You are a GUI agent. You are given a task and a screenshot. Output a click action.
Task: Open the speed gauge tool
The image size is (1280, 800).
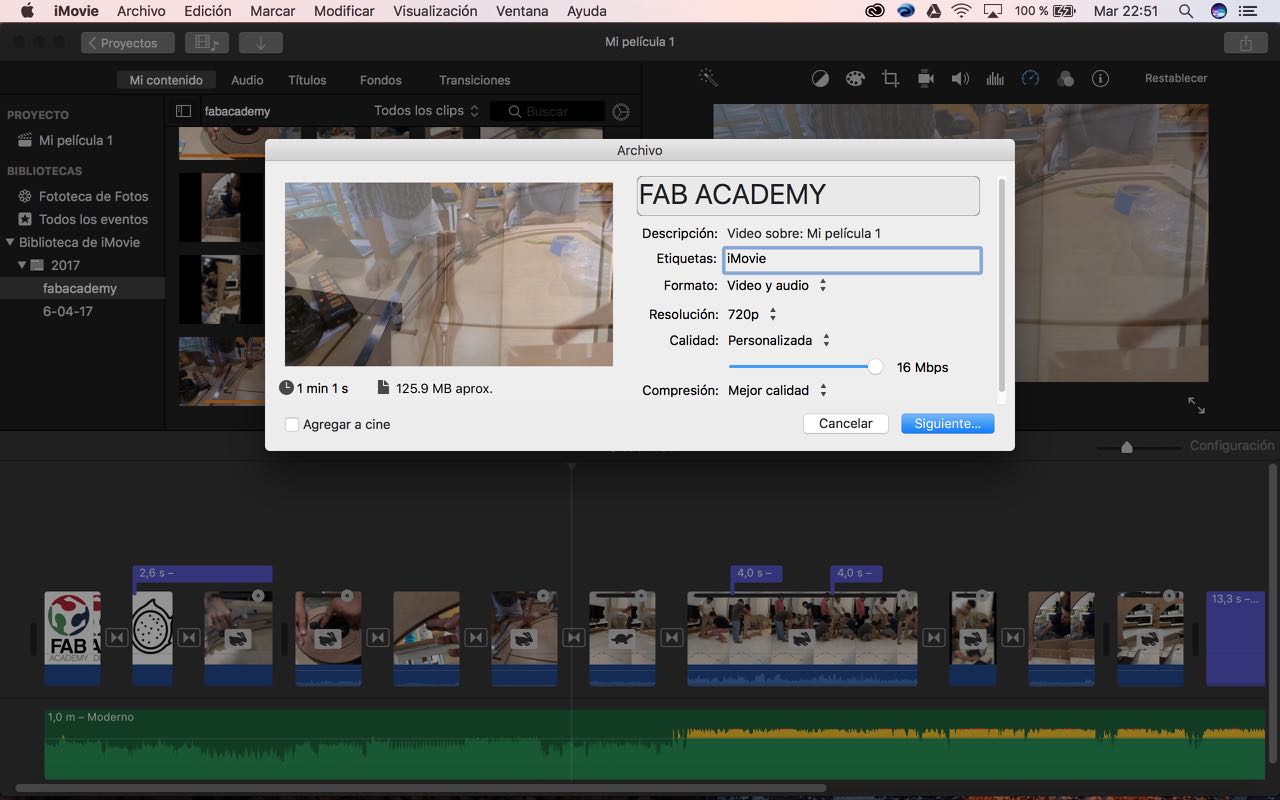[1030, 78]
